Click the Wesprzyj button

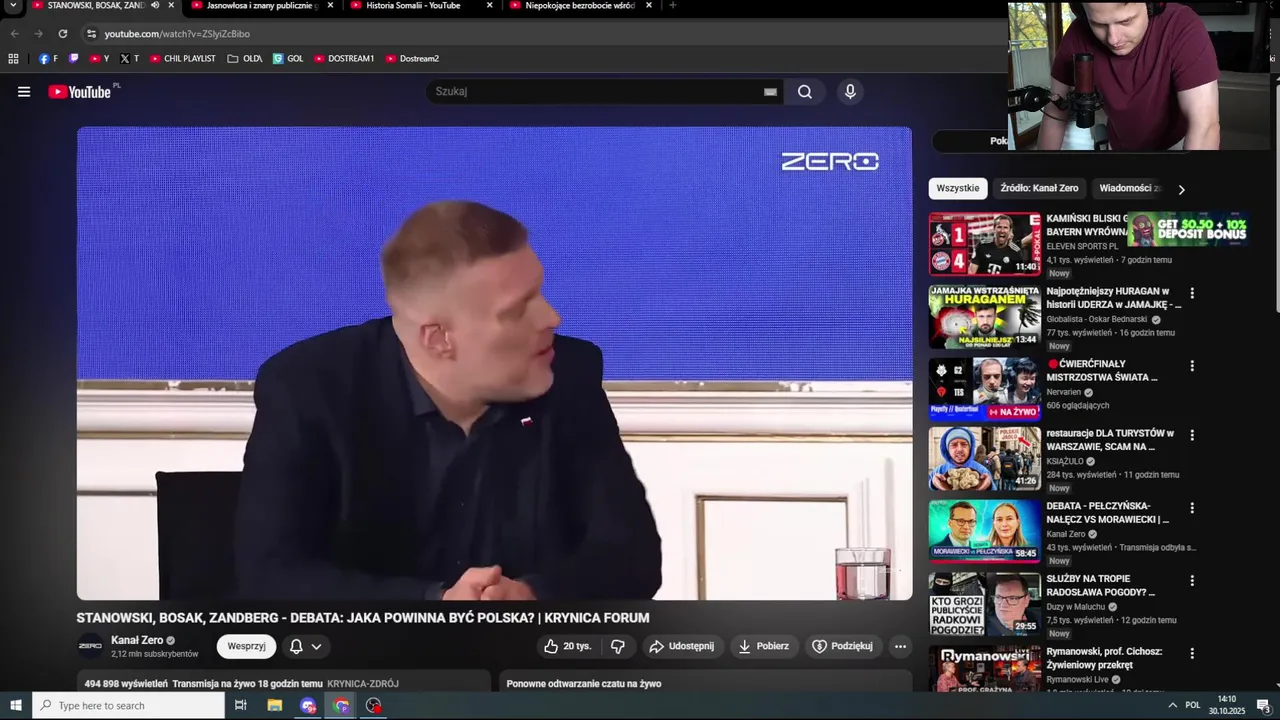(x=246, y=646)
